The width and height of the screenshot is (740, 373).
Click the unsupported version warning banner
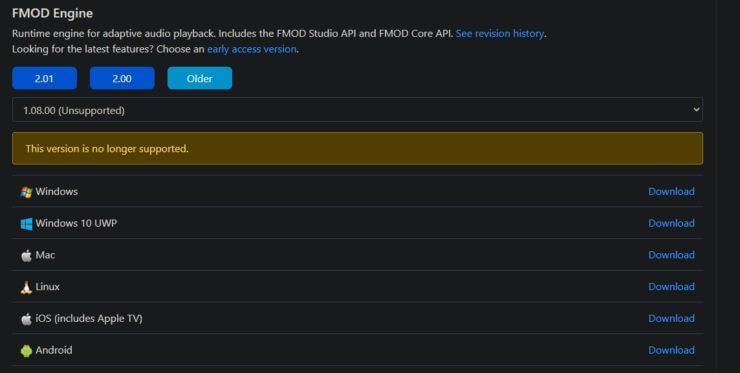(x=357, y=148)
